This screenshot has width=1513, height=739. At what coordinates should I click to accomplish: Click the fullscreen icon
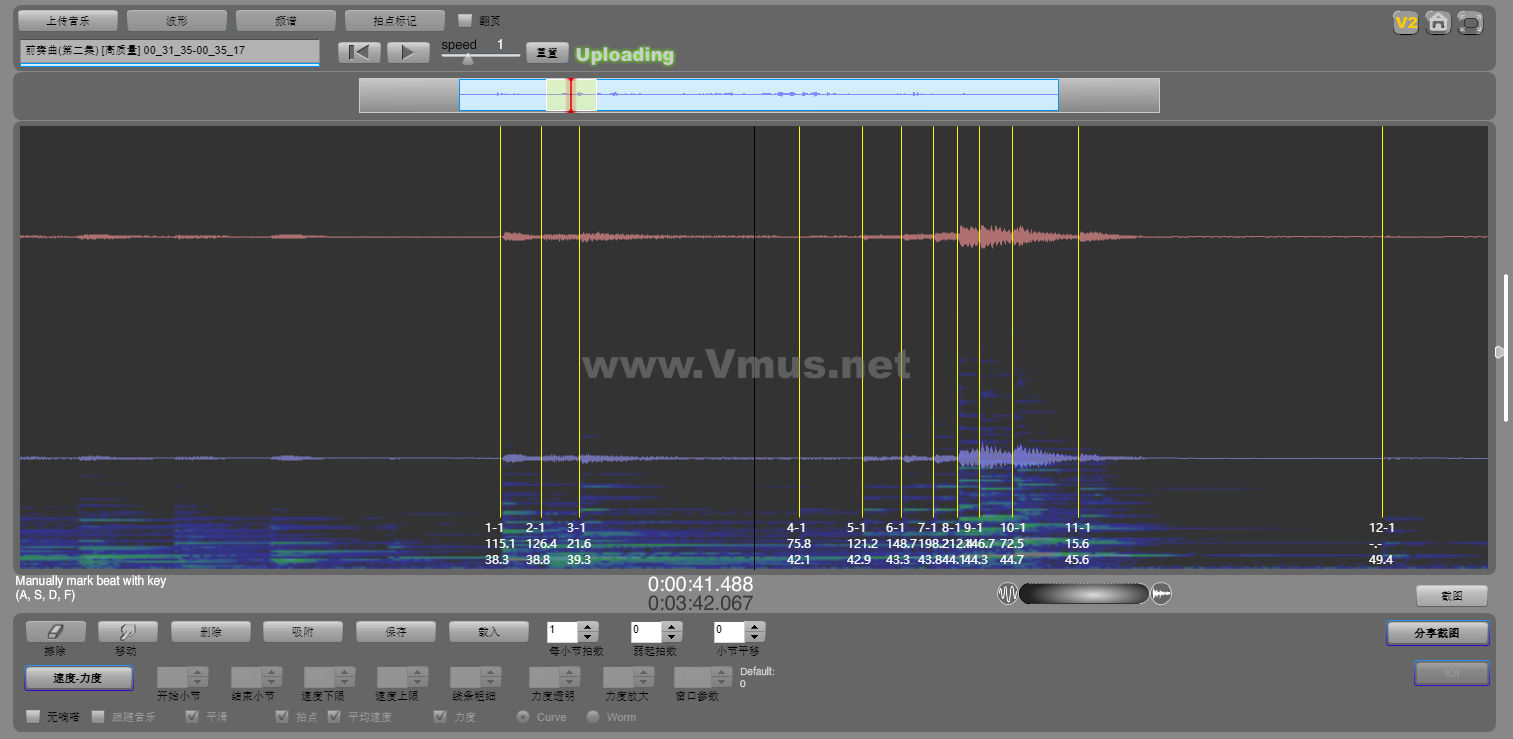click(1470, 23)
